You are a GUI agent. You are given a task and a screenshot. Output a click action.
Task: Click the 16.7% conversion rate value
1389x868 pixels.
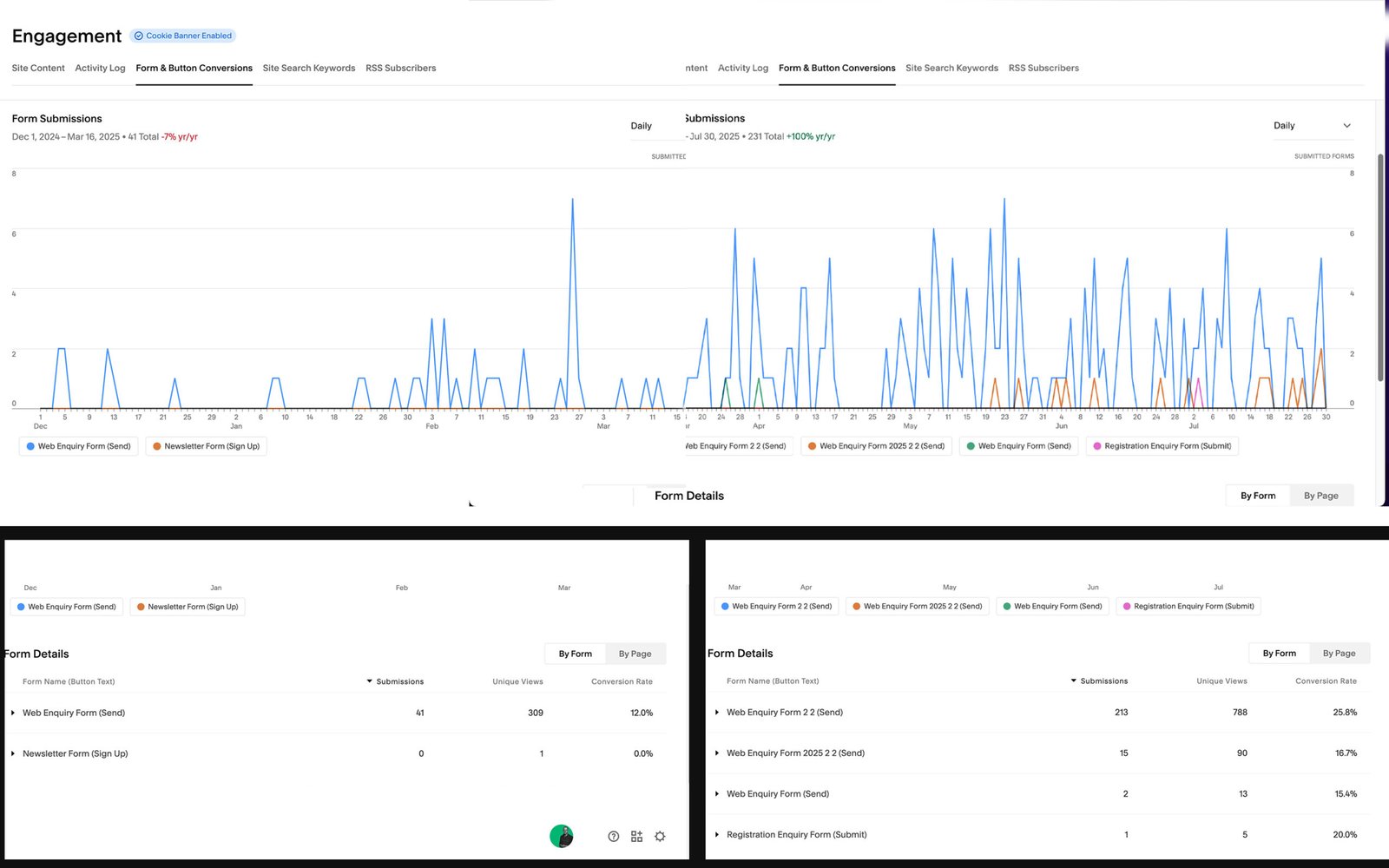1346,753
